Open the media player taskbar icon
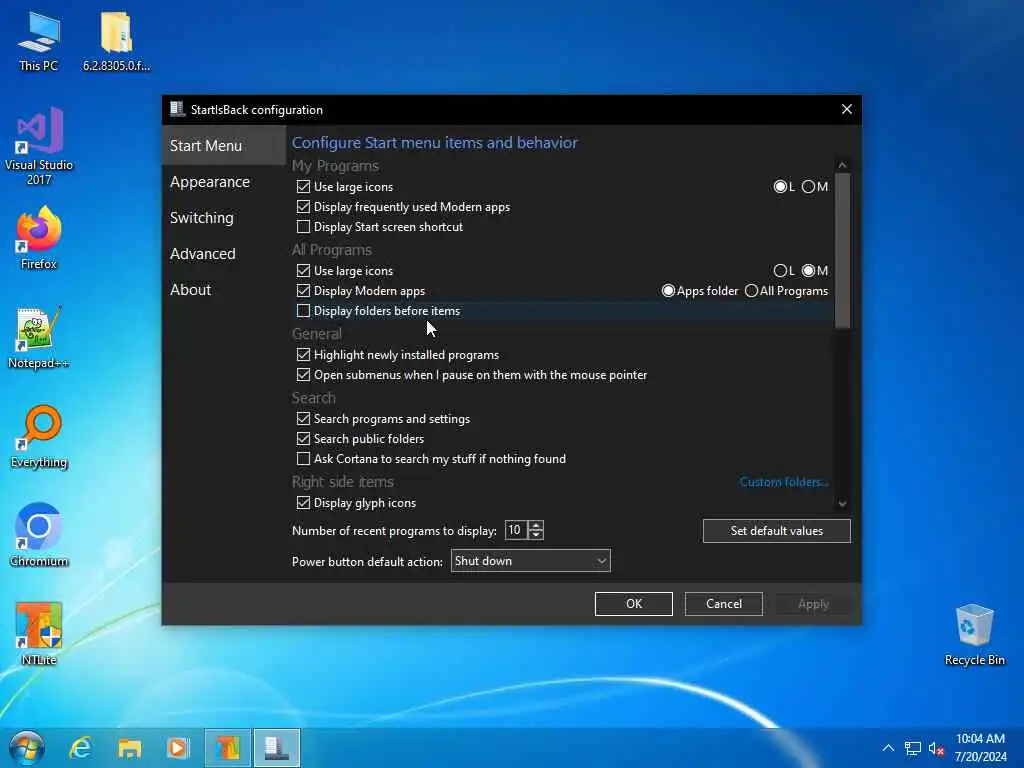 tap(178, 748)
